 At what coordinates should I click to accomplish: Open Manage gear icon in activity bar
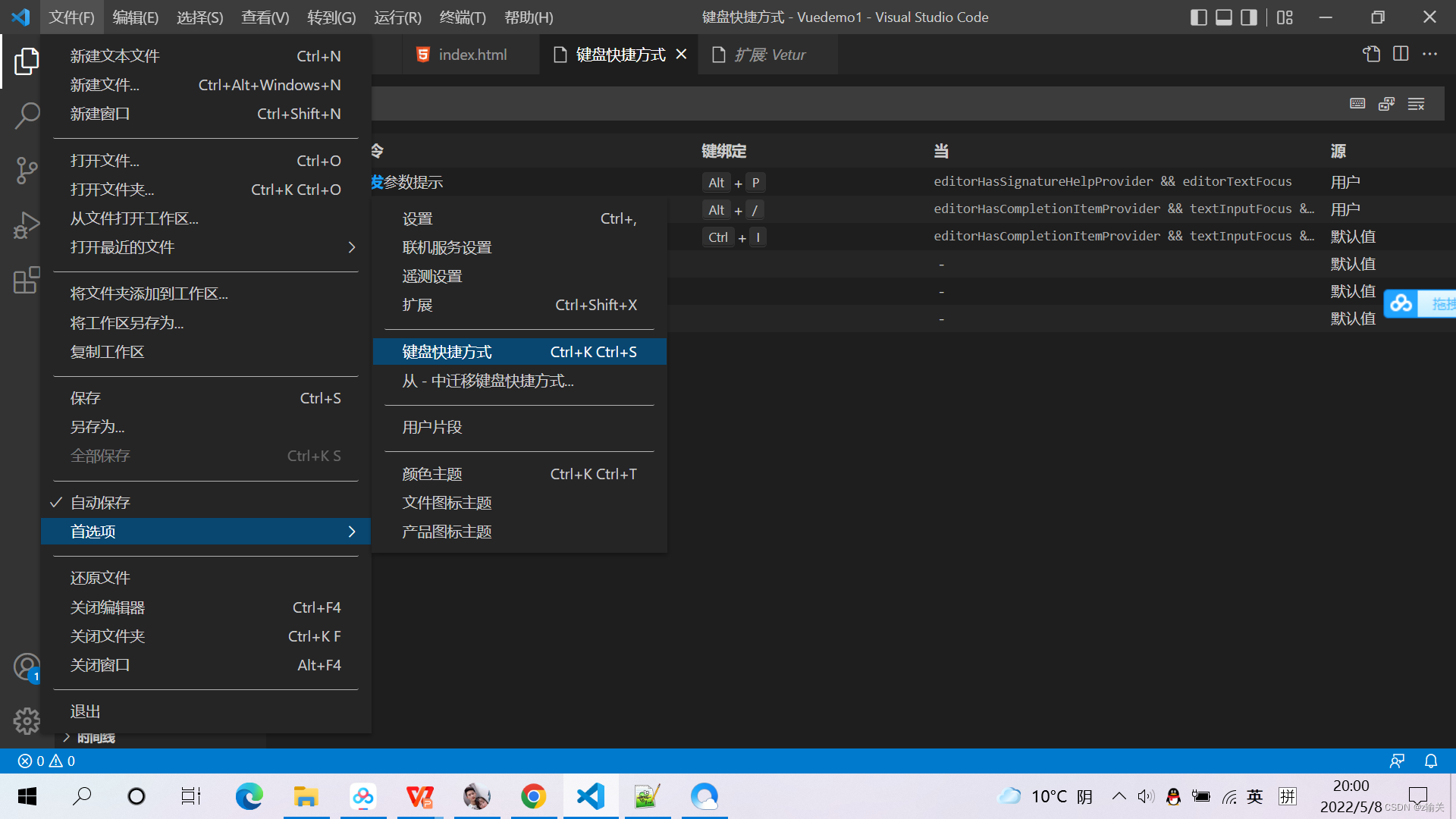(27, 720)
